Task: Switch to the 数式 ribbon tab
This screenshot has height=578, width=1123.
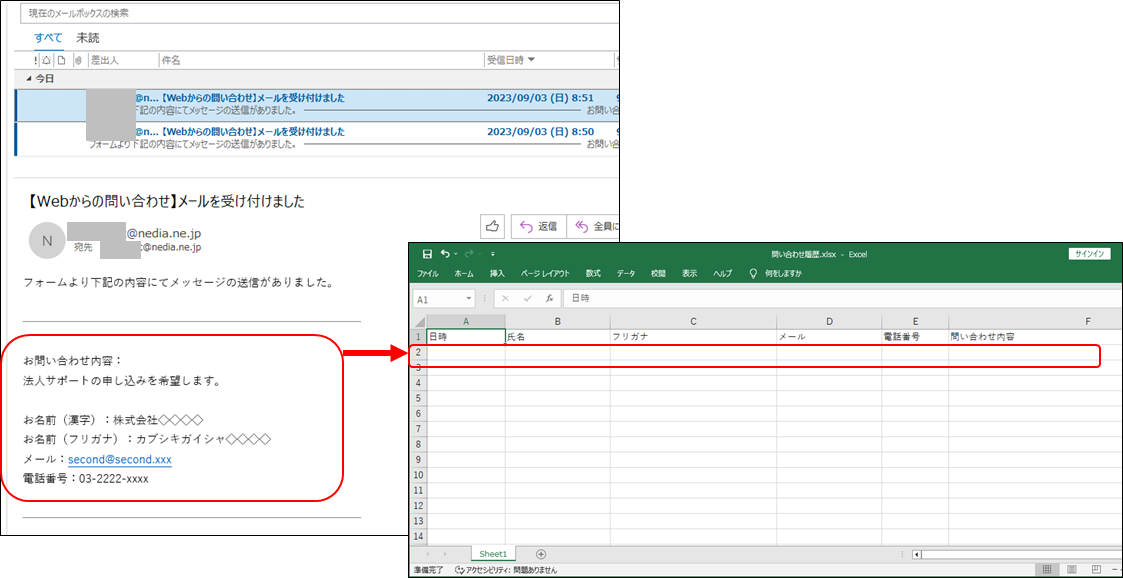Action: [x=594, y=274]
